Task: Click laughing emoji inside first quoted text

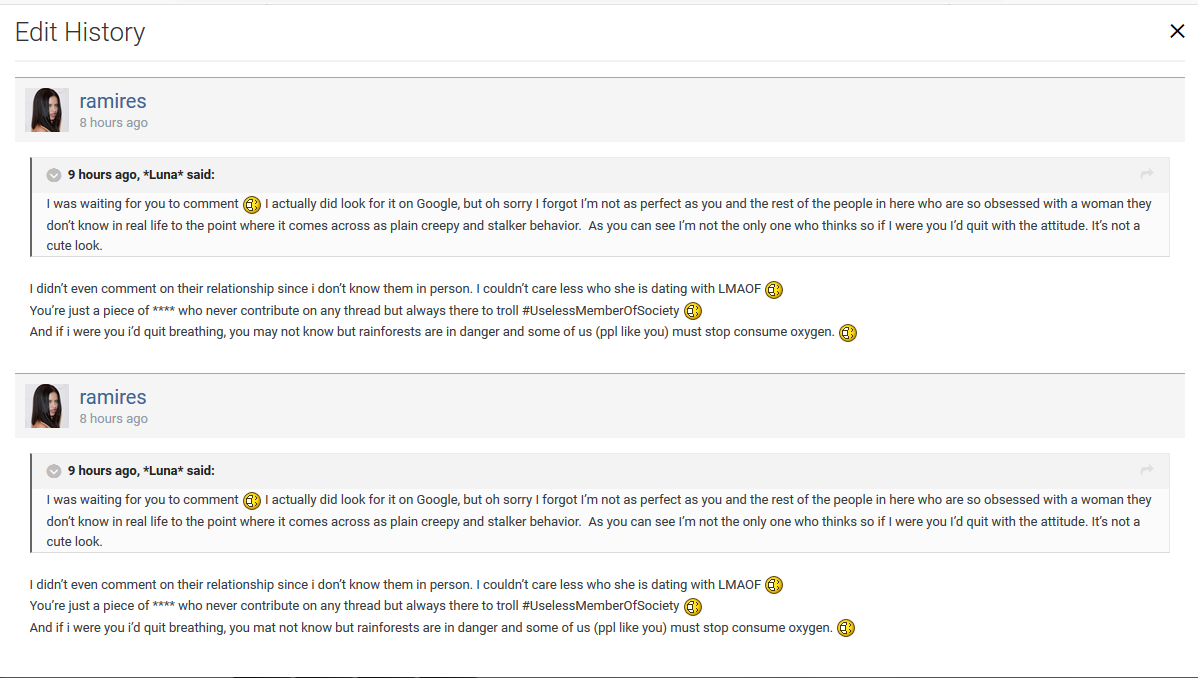Action: [252, 205]
